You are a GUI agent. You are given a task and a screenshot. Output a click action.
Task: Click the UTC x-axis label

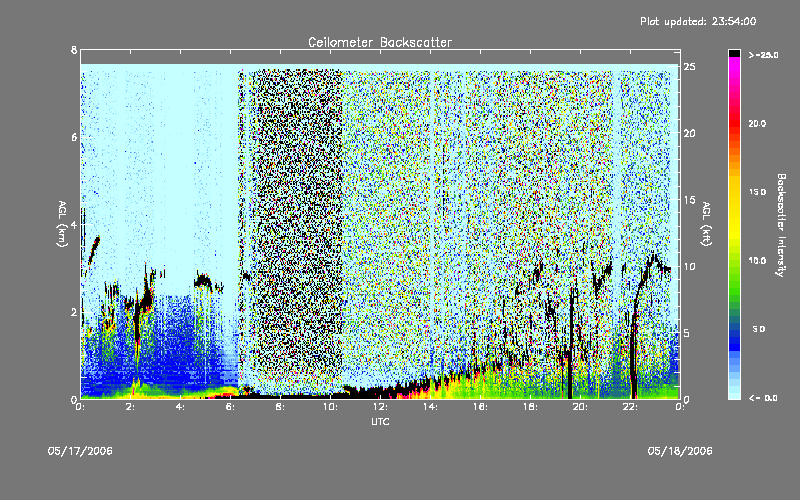point(380,421)
